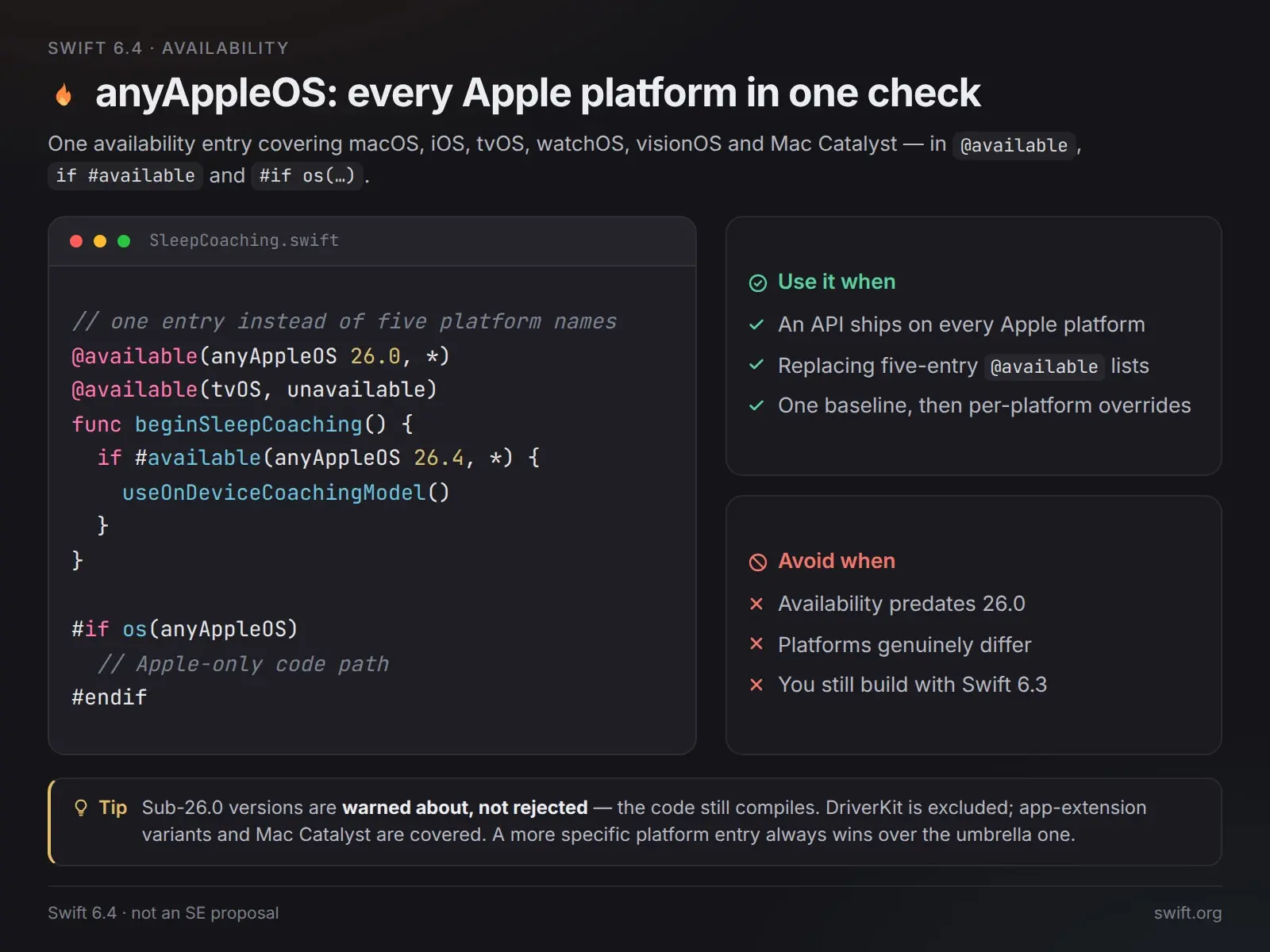Click the 'Tip' label in the callout

113,808
